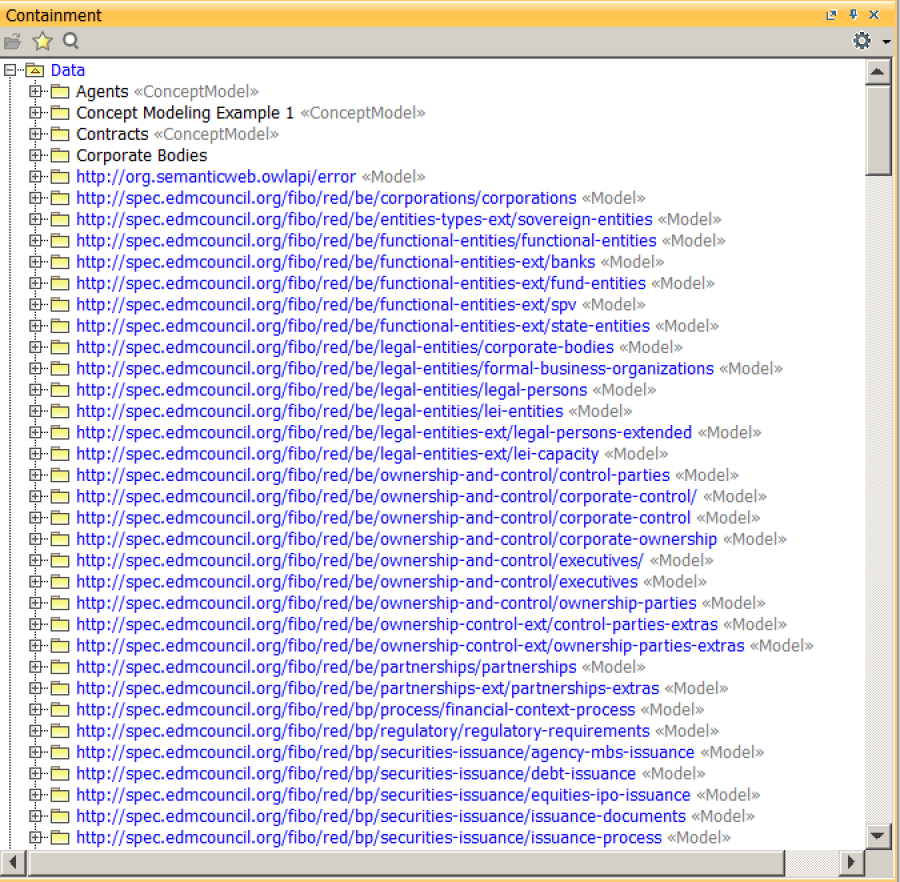Viewport: 900px width, 882px height.
Task: Collapse the Data root node
Action: [11, 70]
